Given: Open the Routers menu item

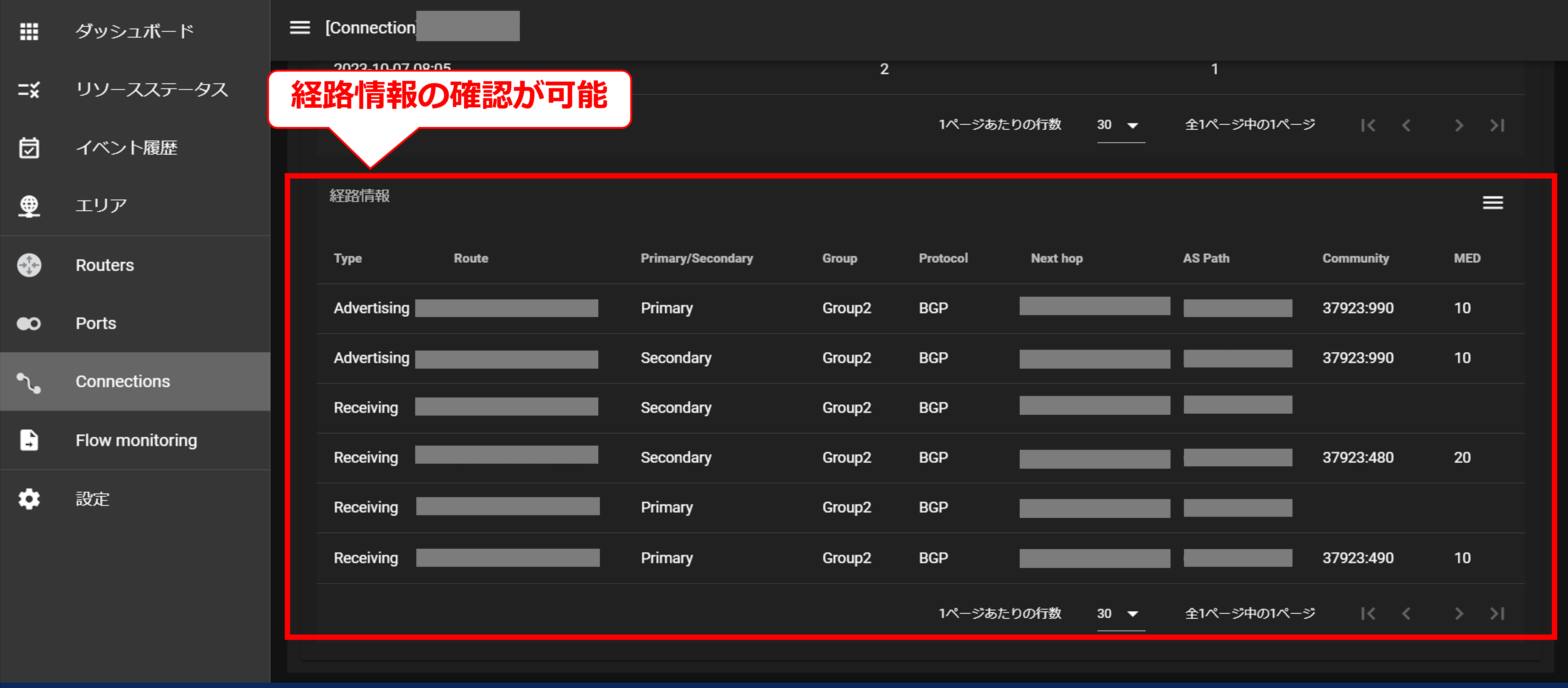Looking at the screenshot, I should (105, 265).
